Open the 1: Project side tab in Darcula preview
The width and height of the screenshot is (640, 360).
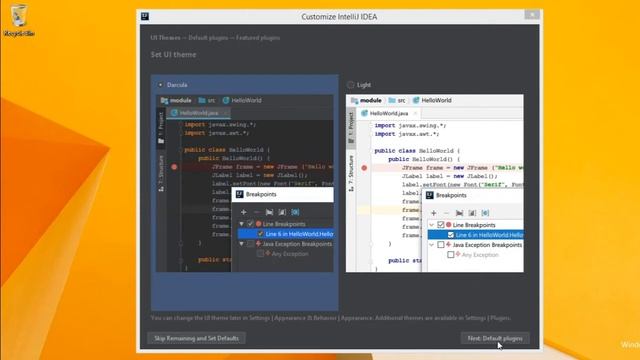coord(161,128)
